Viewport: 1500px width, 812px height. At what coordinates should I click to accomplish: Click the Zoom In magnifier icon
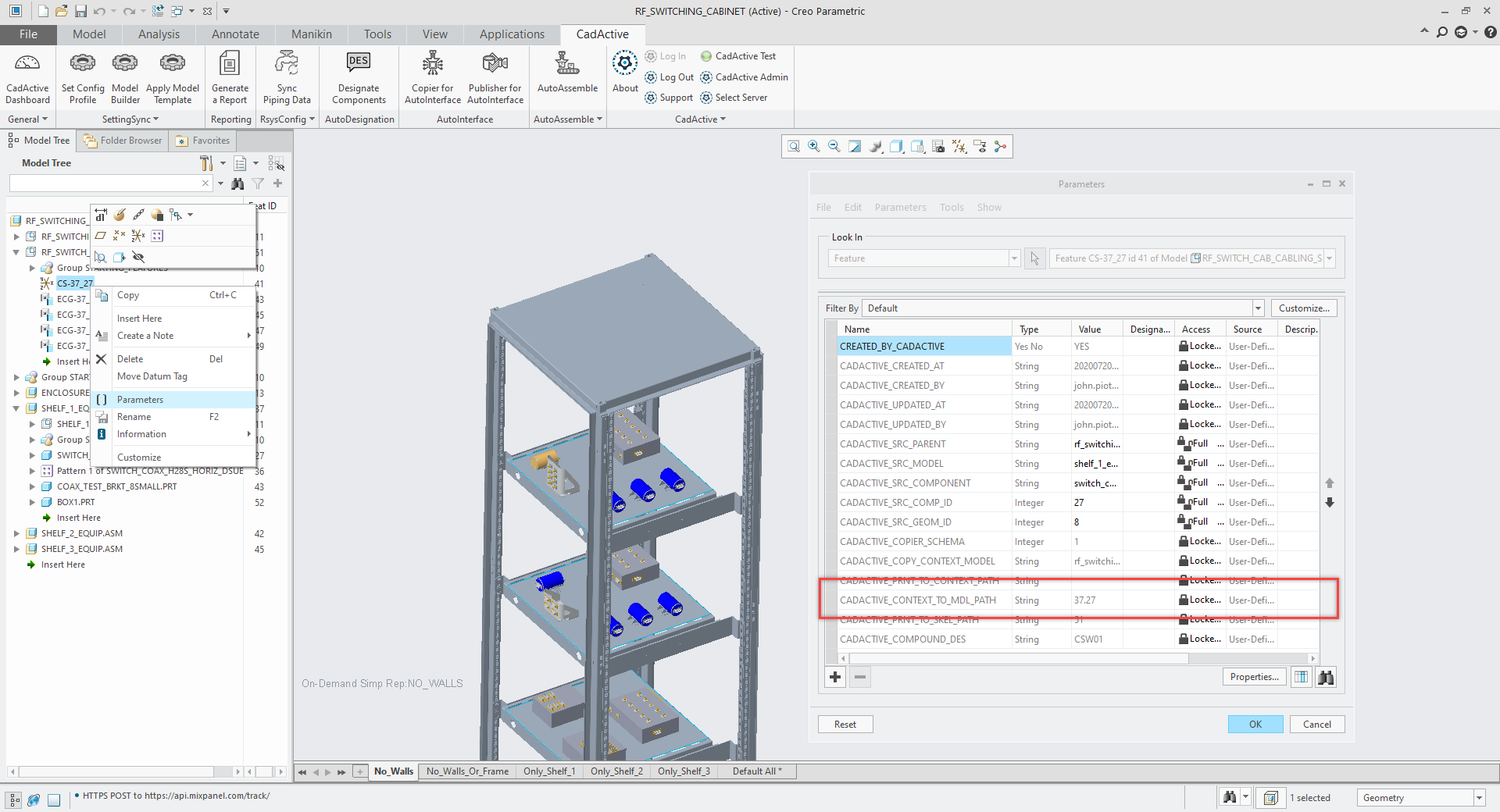tap(814, 147)
